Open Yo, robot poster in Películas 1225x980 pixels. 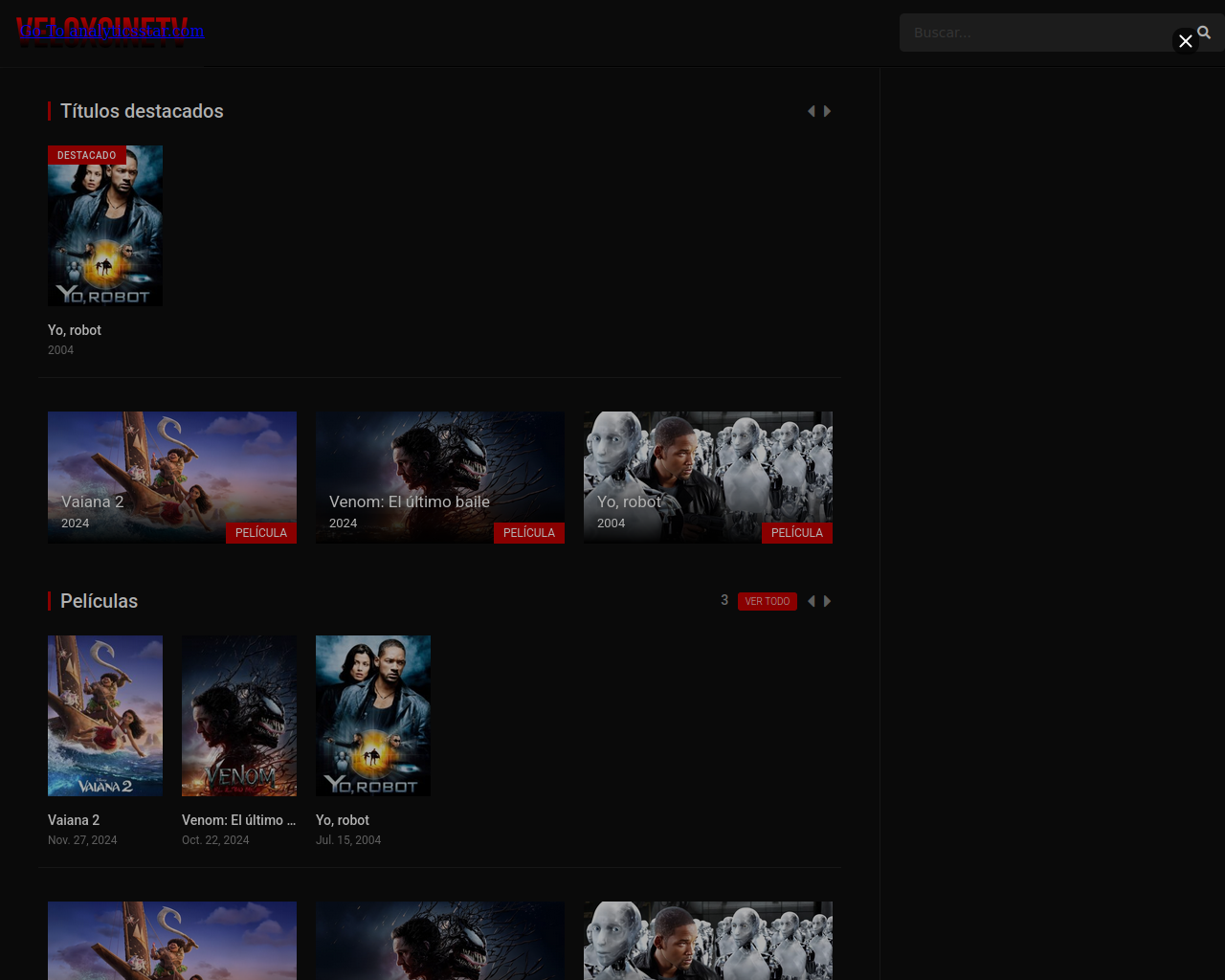click(x=373, y=716)
